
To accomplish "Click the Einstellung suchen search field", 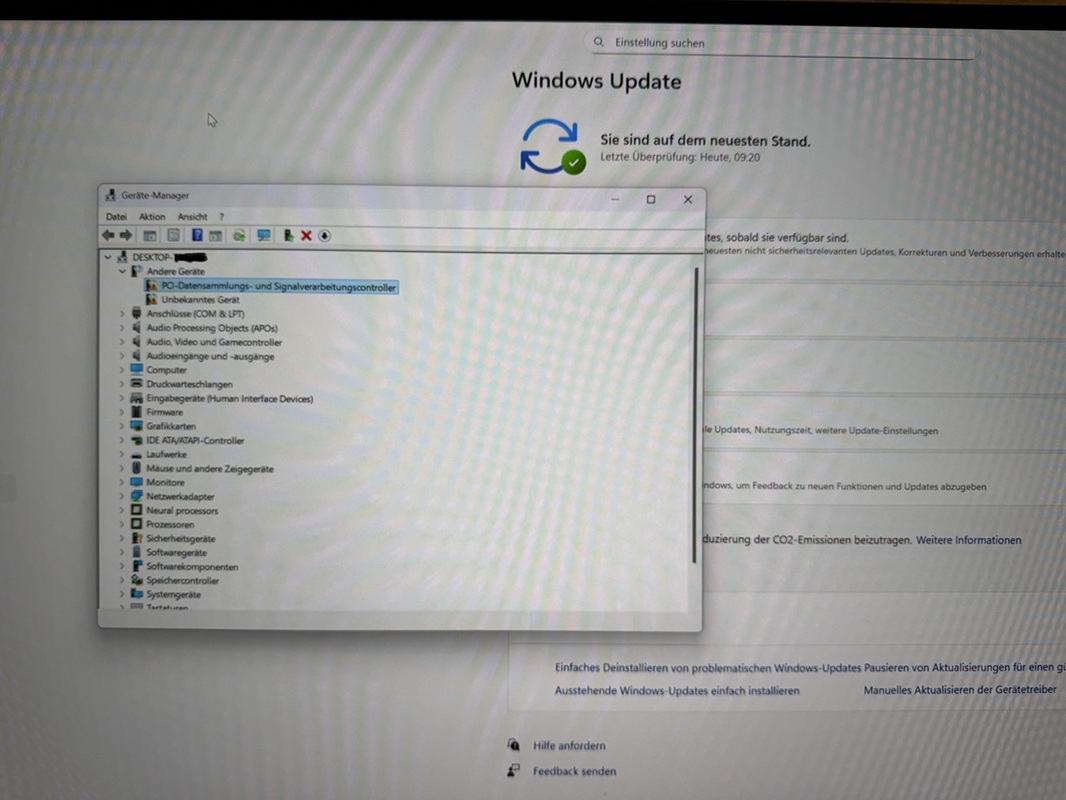I will point(782,43).
